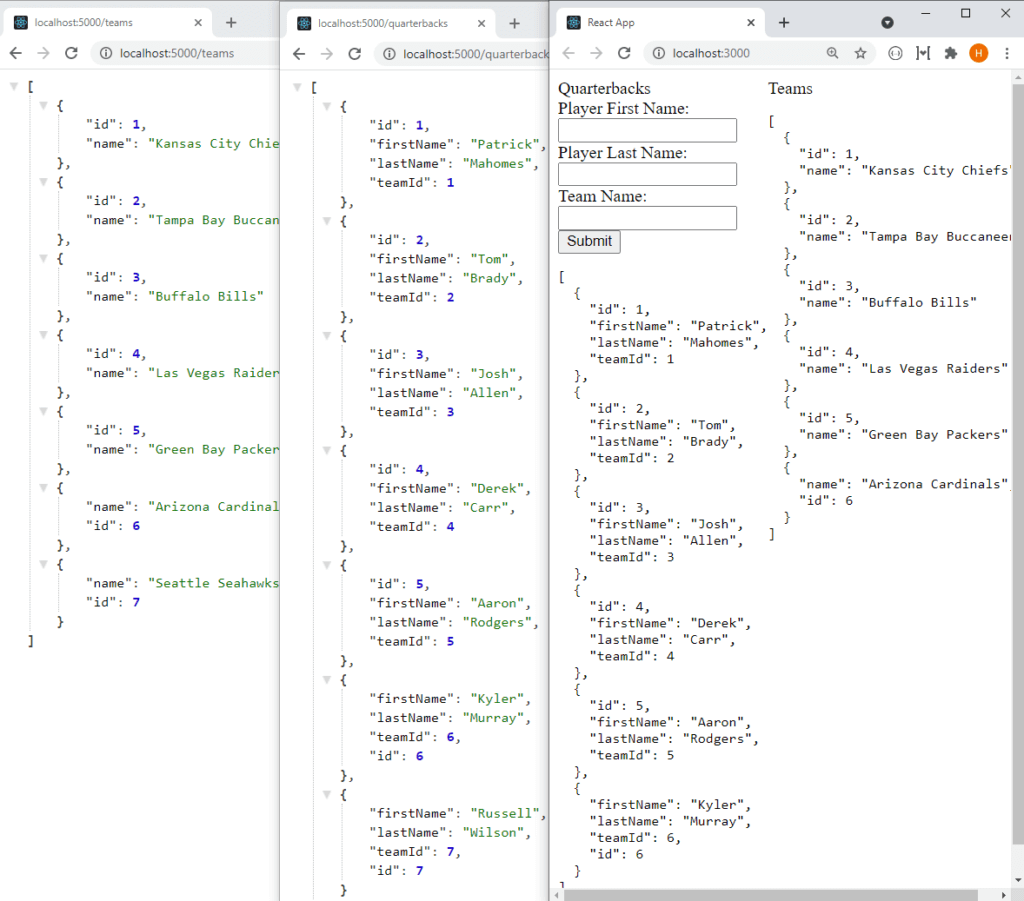This screenshot has width=1024, height=901.
Task: Collapse the root array in the quarterbacks view
Action: (297, 87)
